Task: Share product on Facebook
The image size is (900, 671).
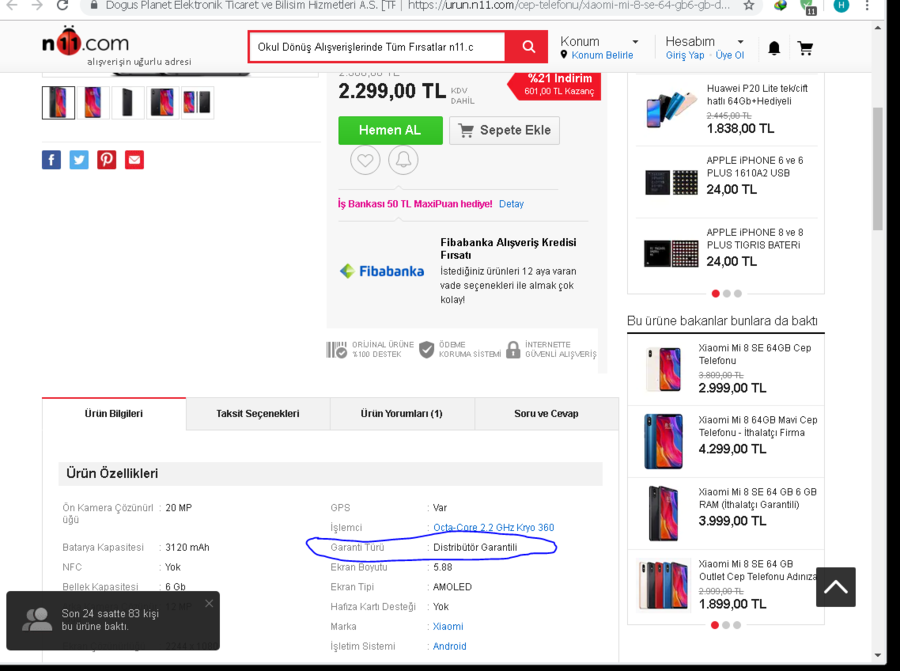Action: (51, 160)
